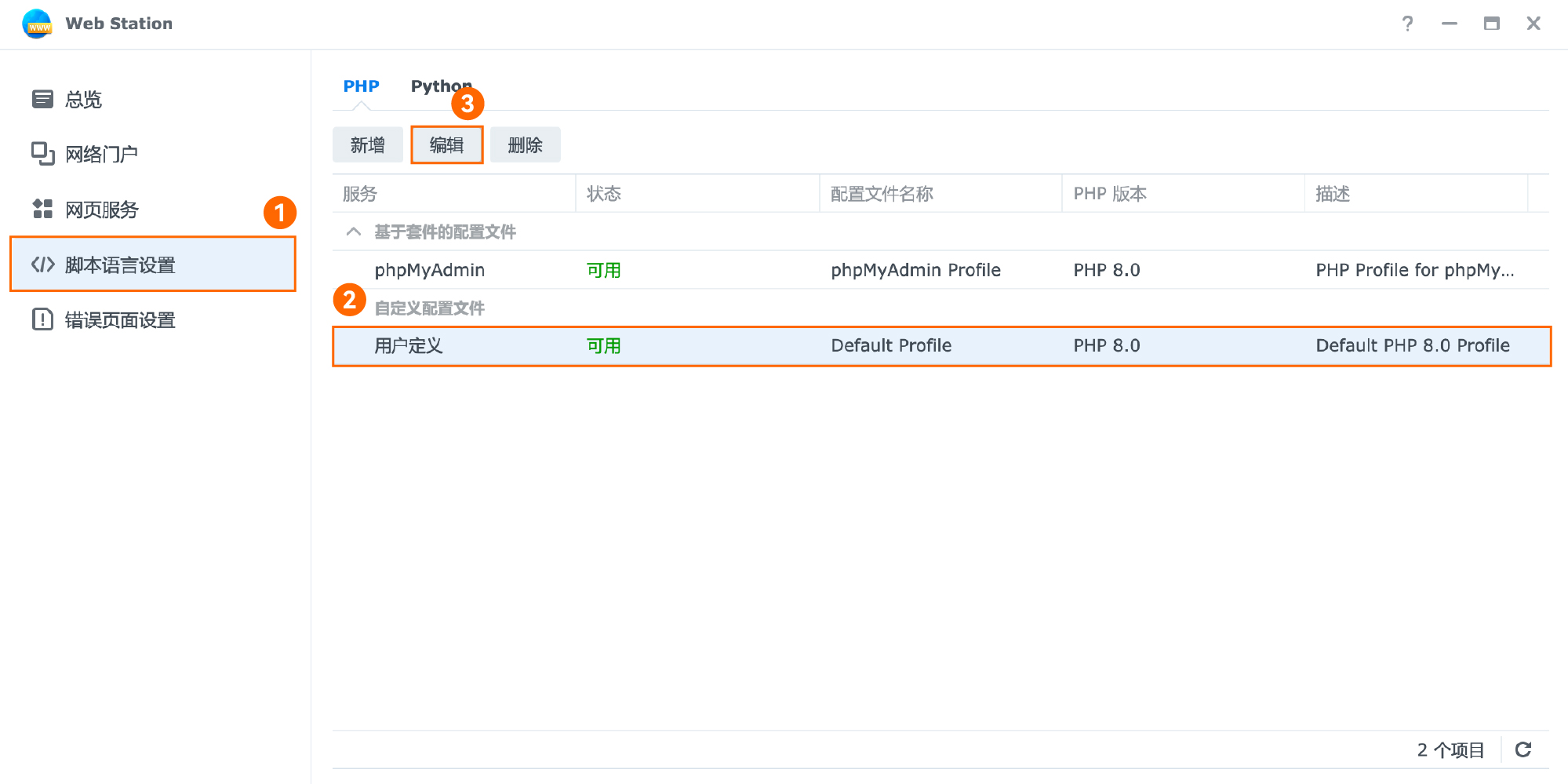The image size is (1568, 784).
Task: Collapse the 基于套件的配置文件 group
Action: click(x=354, y=232)
